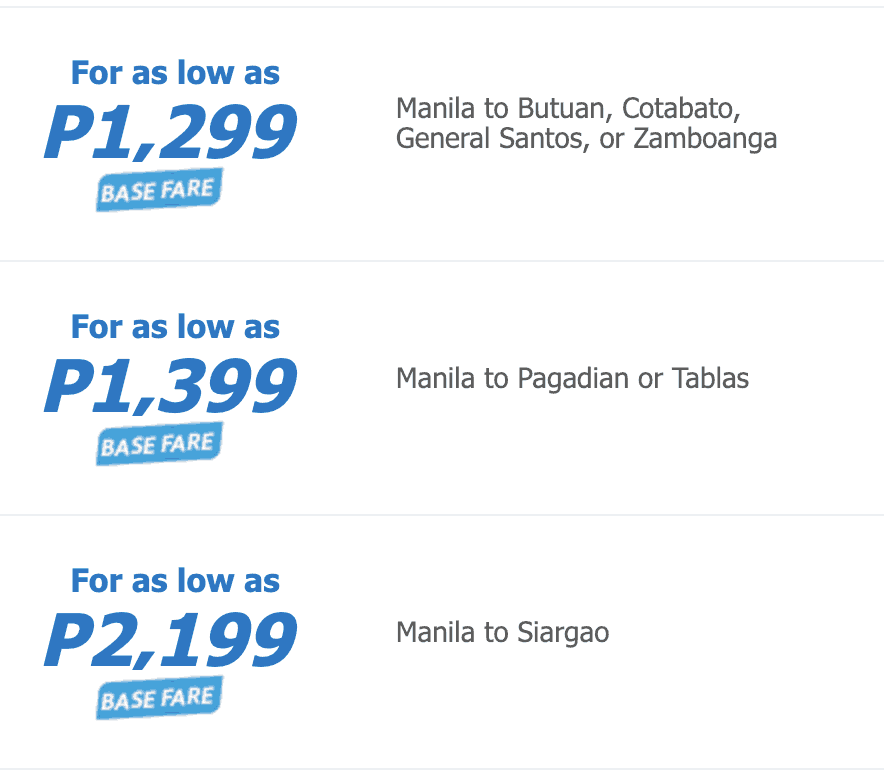Click "For as low as" above P1,299

175,73
